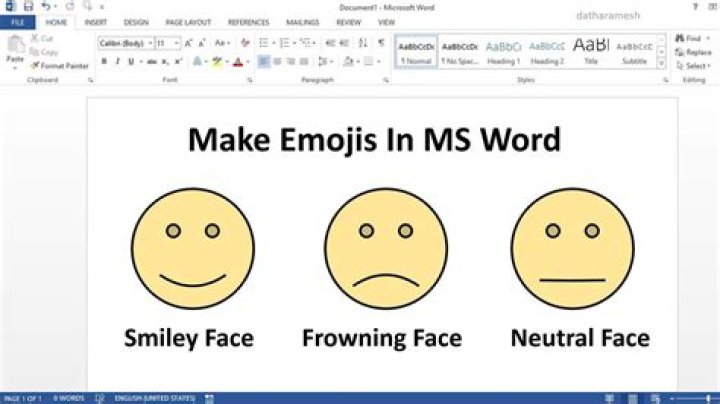Screen dimensions: 720x404
Task: Align text right
Action: (x=291, y=62)
